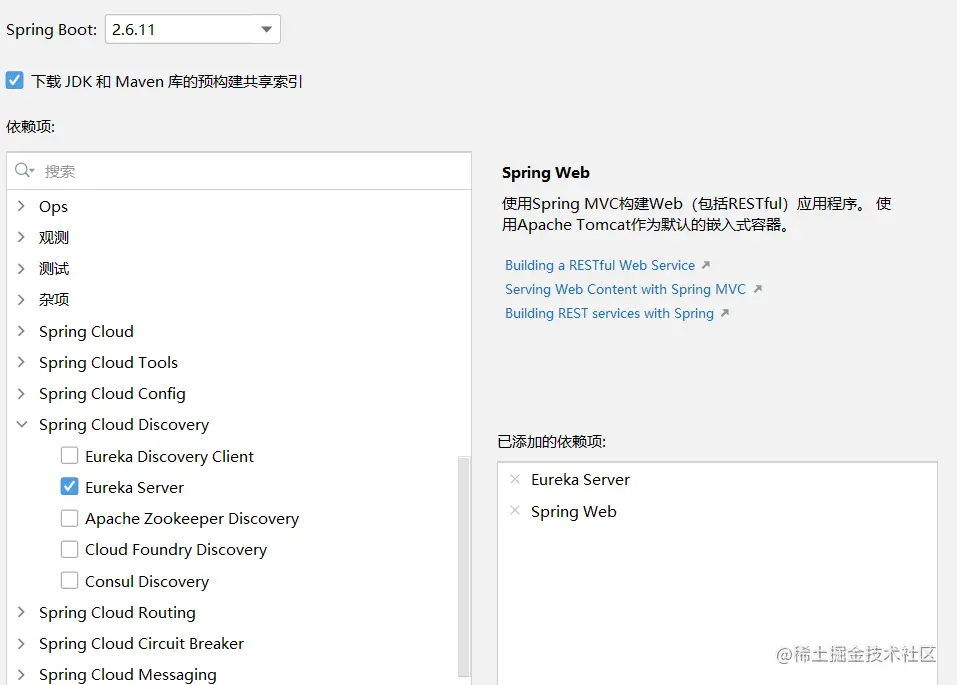Expand the 测试 category
957x685 pixels.
[x=21, y=268]
